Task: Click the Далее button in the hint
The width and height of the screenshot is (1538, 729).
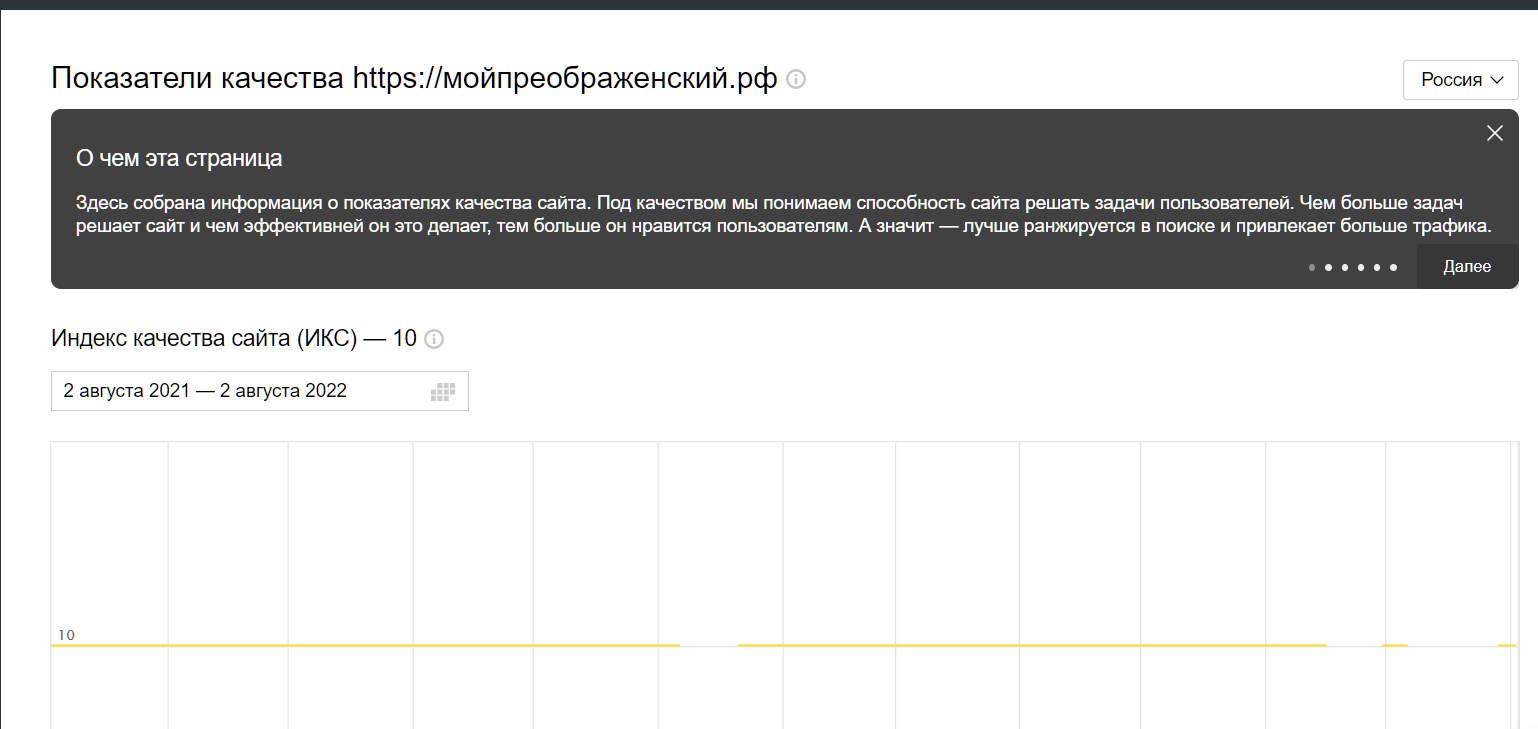Action: click(1467, 267)
